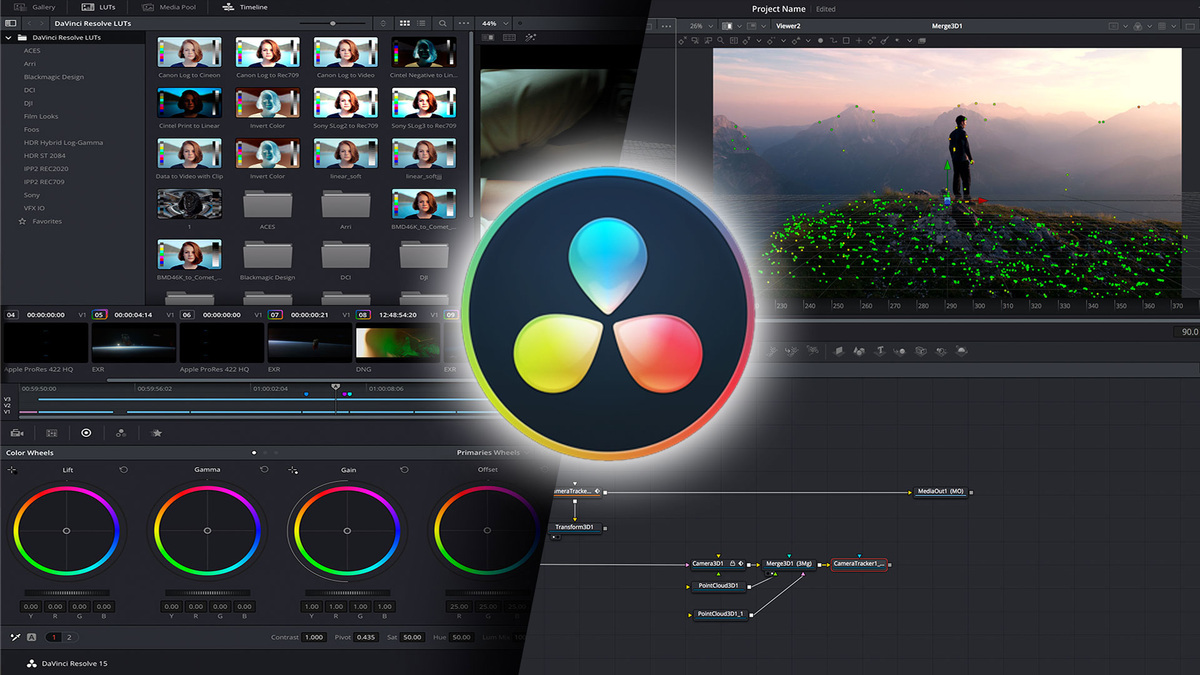Switch to the Timeline tab

(245, 7)
